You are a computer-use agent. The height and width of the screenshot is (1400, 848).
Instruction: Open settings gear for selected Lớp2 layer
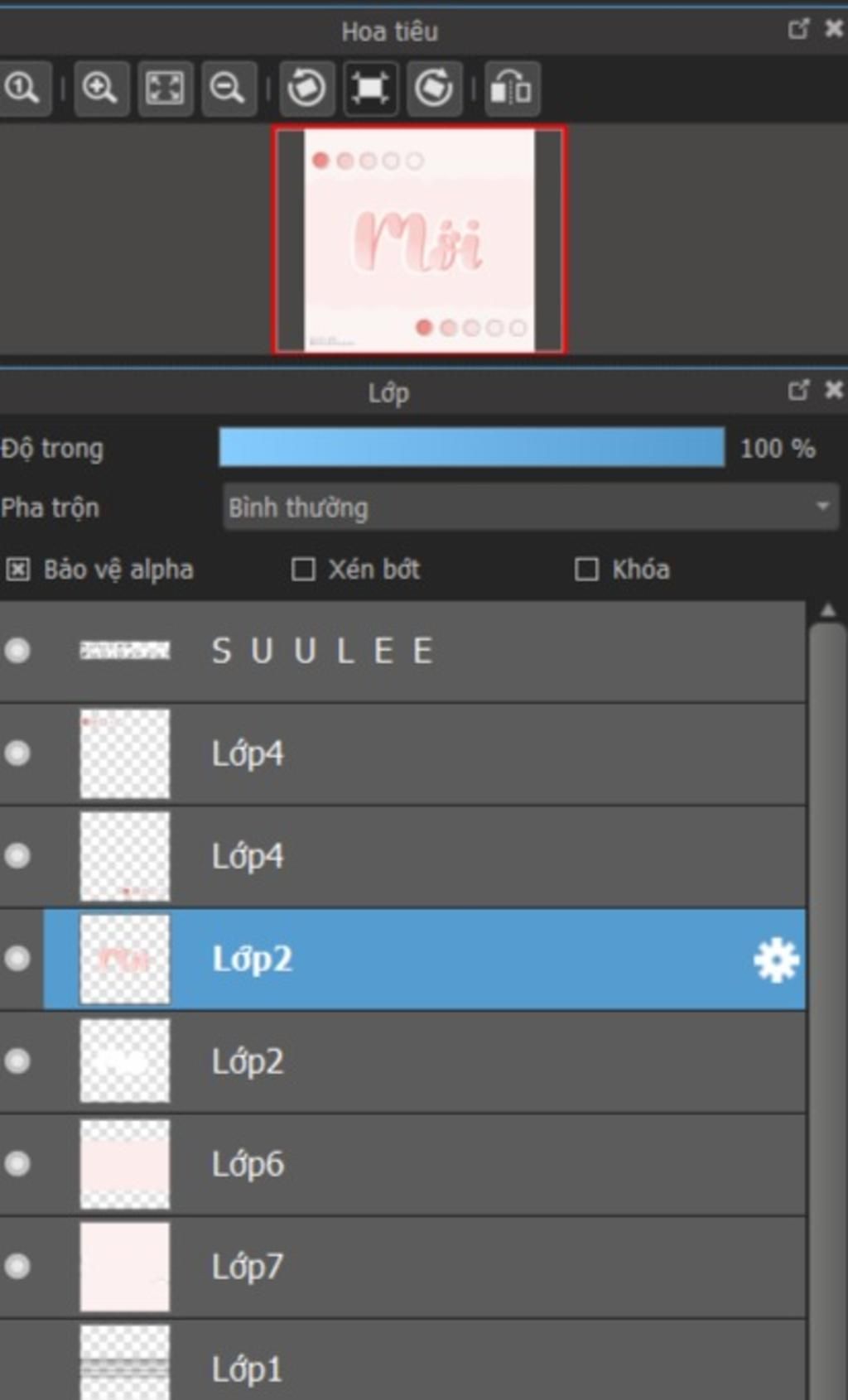pyautogui.click(x=776, y=960)
